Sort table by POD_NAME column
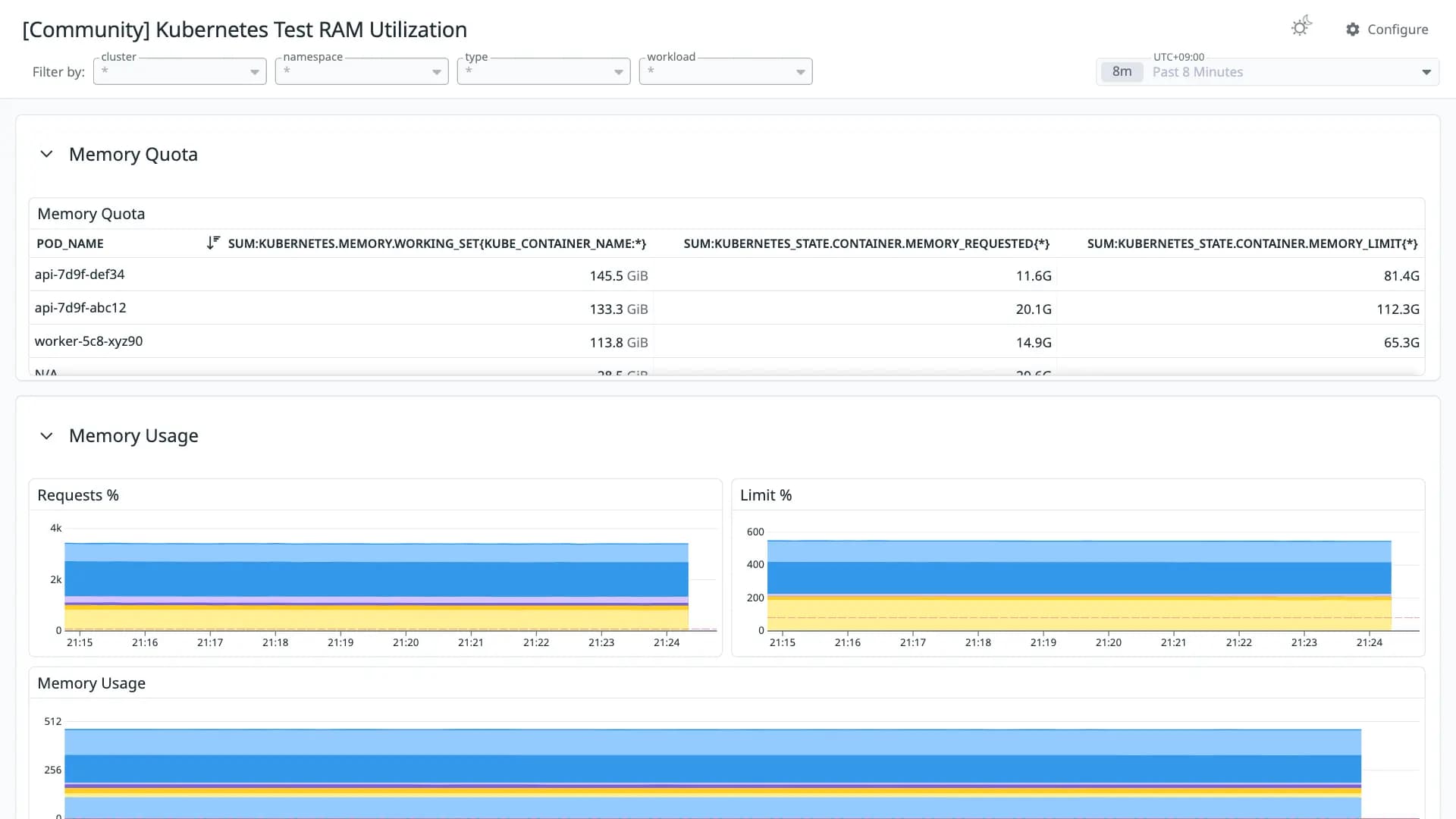This screenshot has height=819, width=1456. tap(70, 243)
